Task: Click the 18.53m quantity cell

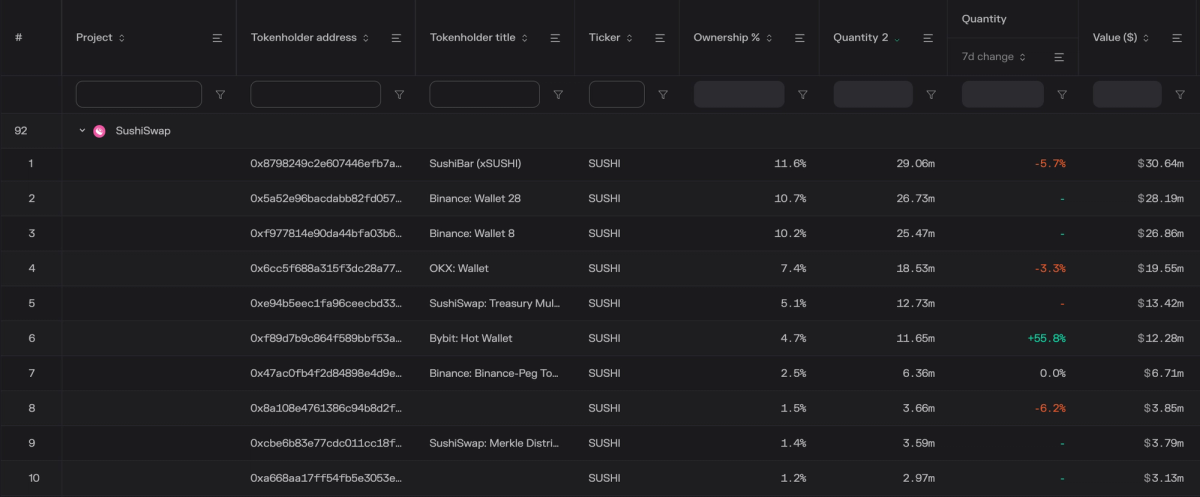Action: tap(916, 268)
